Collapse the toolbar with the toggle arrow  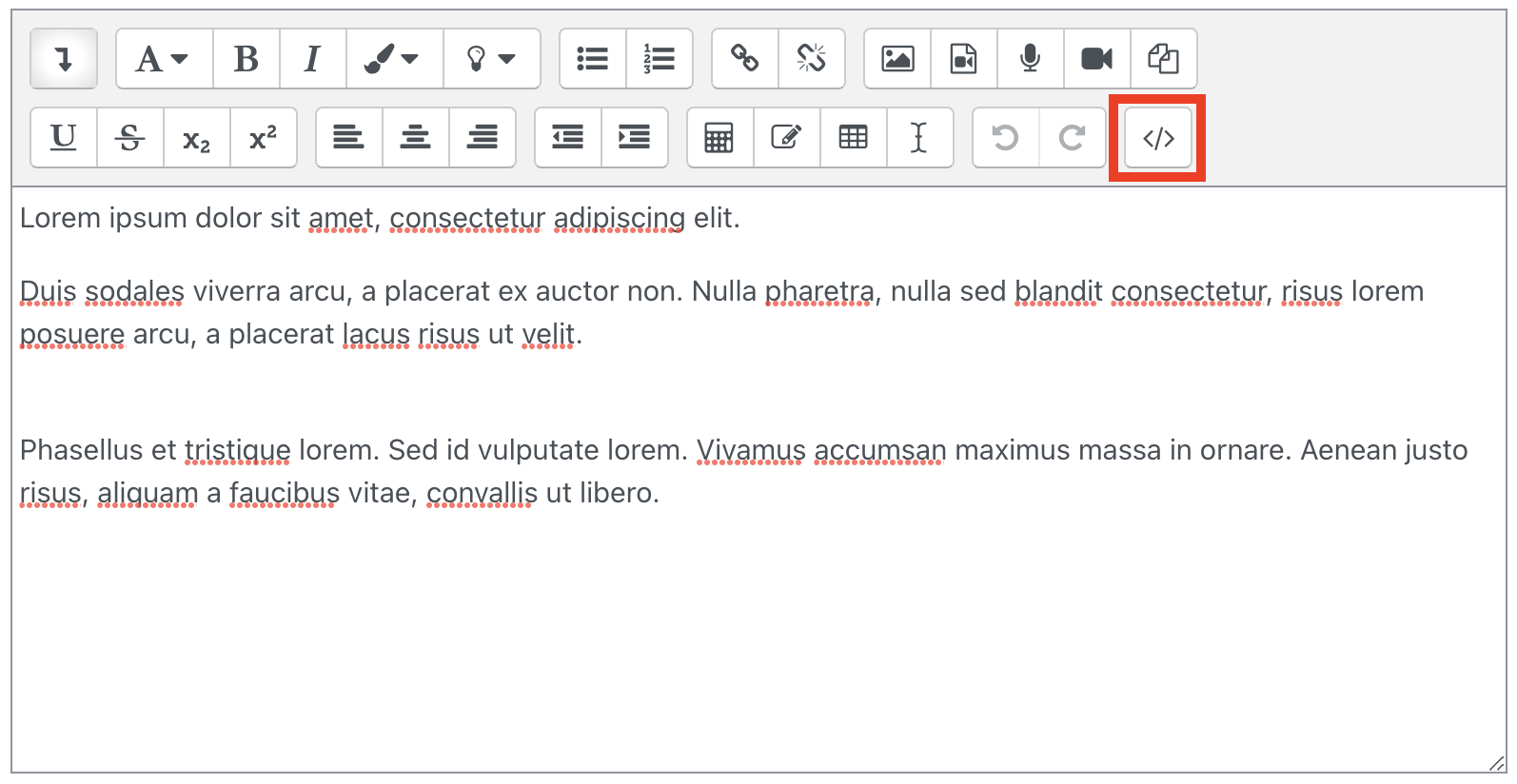64,59
